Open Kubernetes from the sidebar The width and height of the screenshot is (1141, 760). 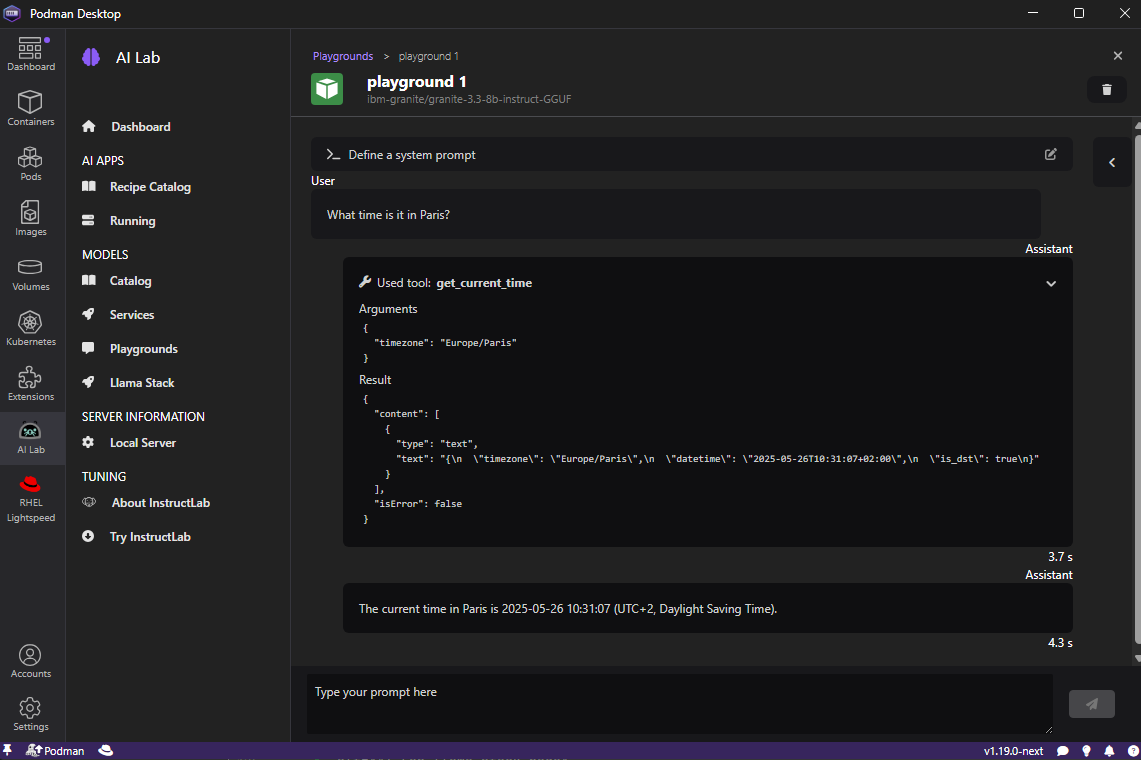click(x=30, y=329)
